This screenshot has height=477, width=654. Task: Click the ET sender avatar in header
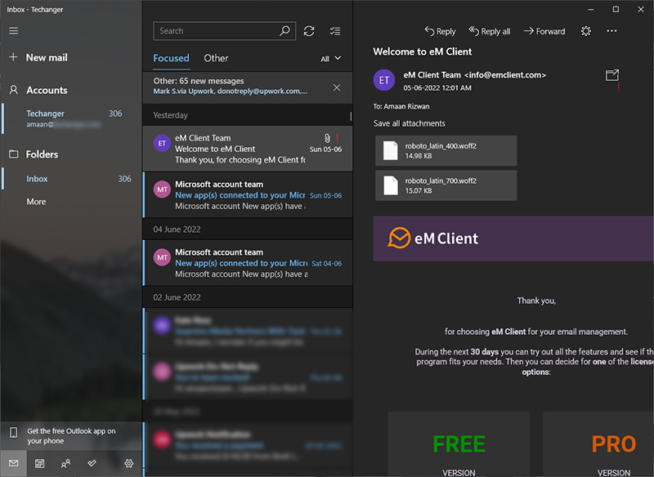coord(384,80)
